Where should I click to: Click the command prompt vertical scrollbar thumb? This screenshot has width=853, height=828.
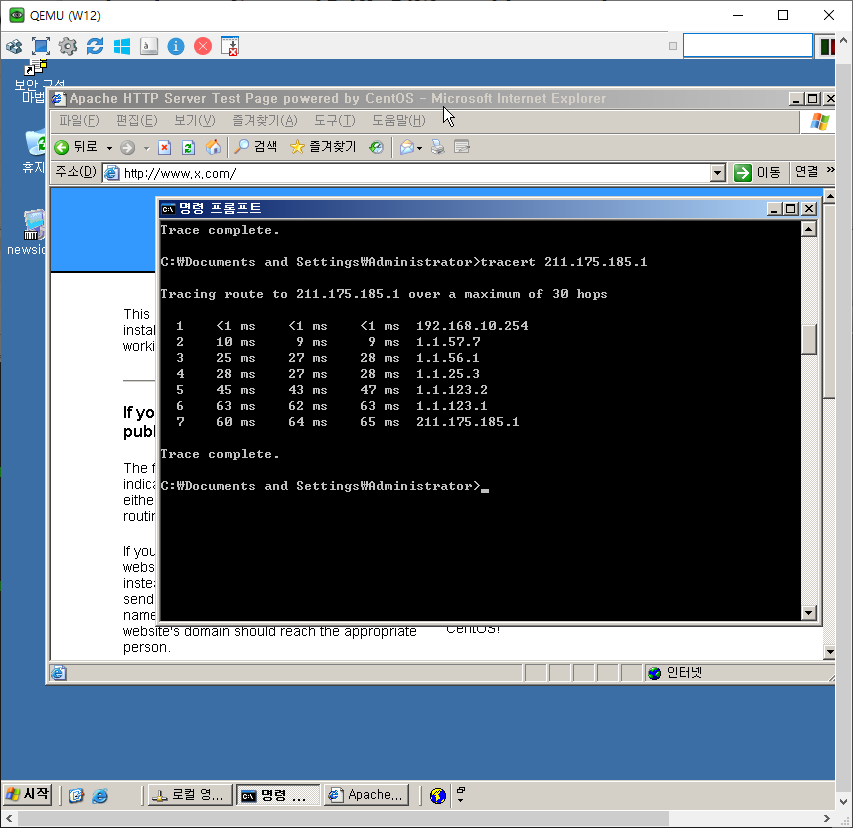pos(809,339)
